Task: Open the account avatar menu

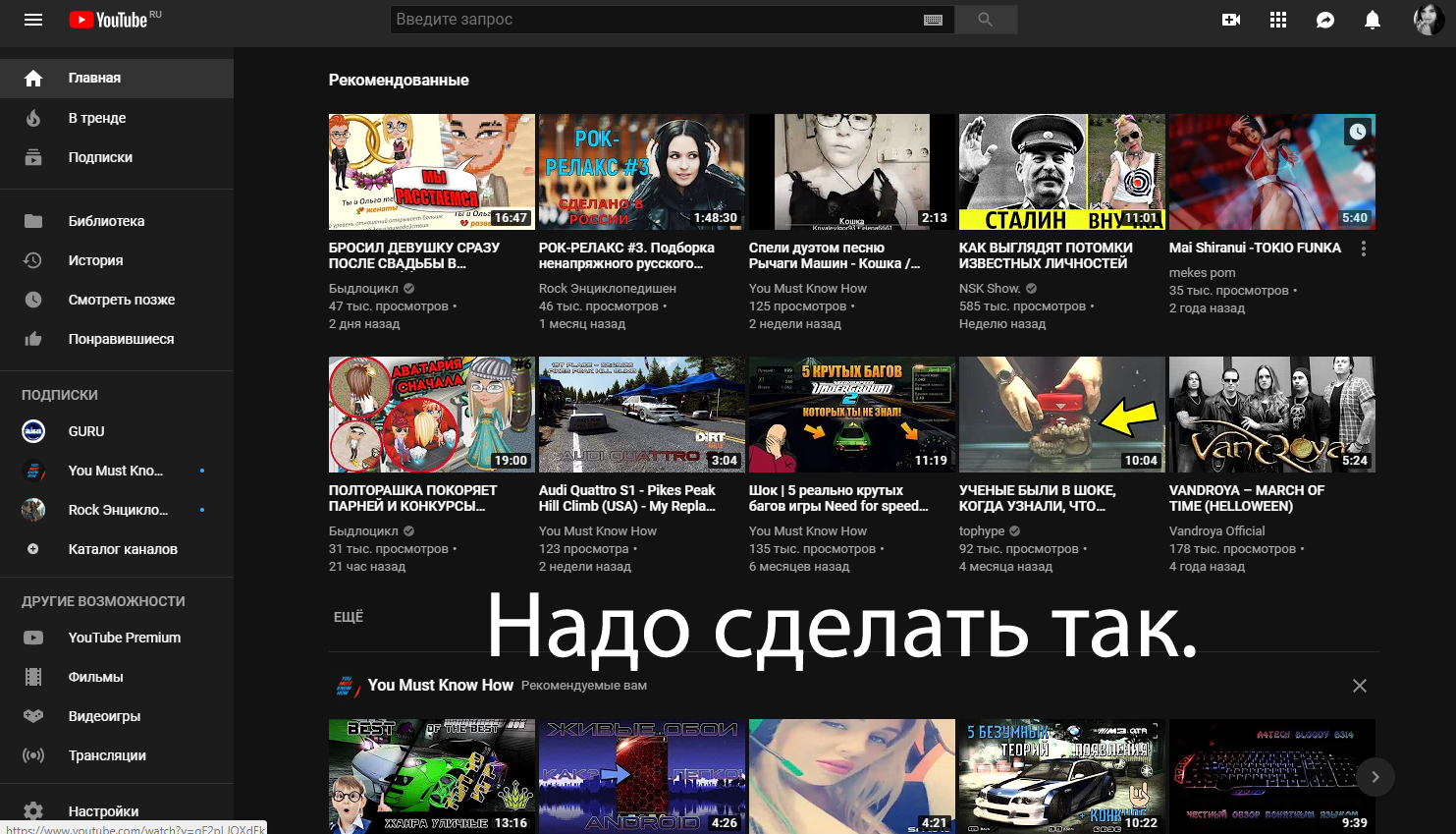Action: click(1429, 20)
